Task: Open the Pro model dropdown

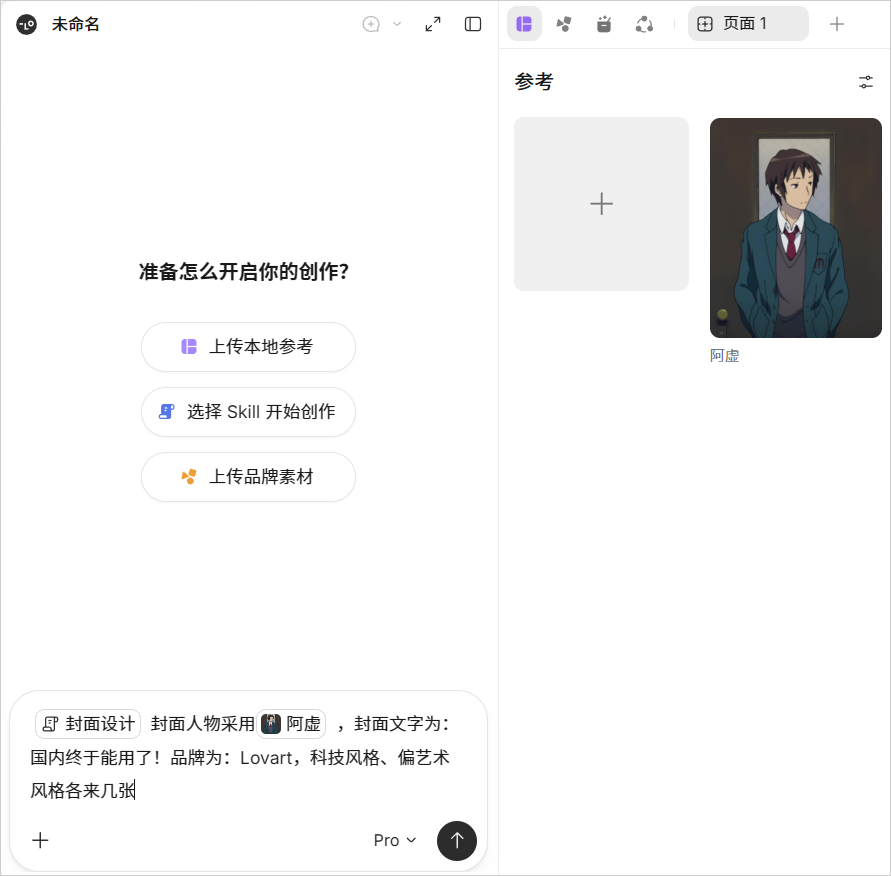Action: click(395, 840)
